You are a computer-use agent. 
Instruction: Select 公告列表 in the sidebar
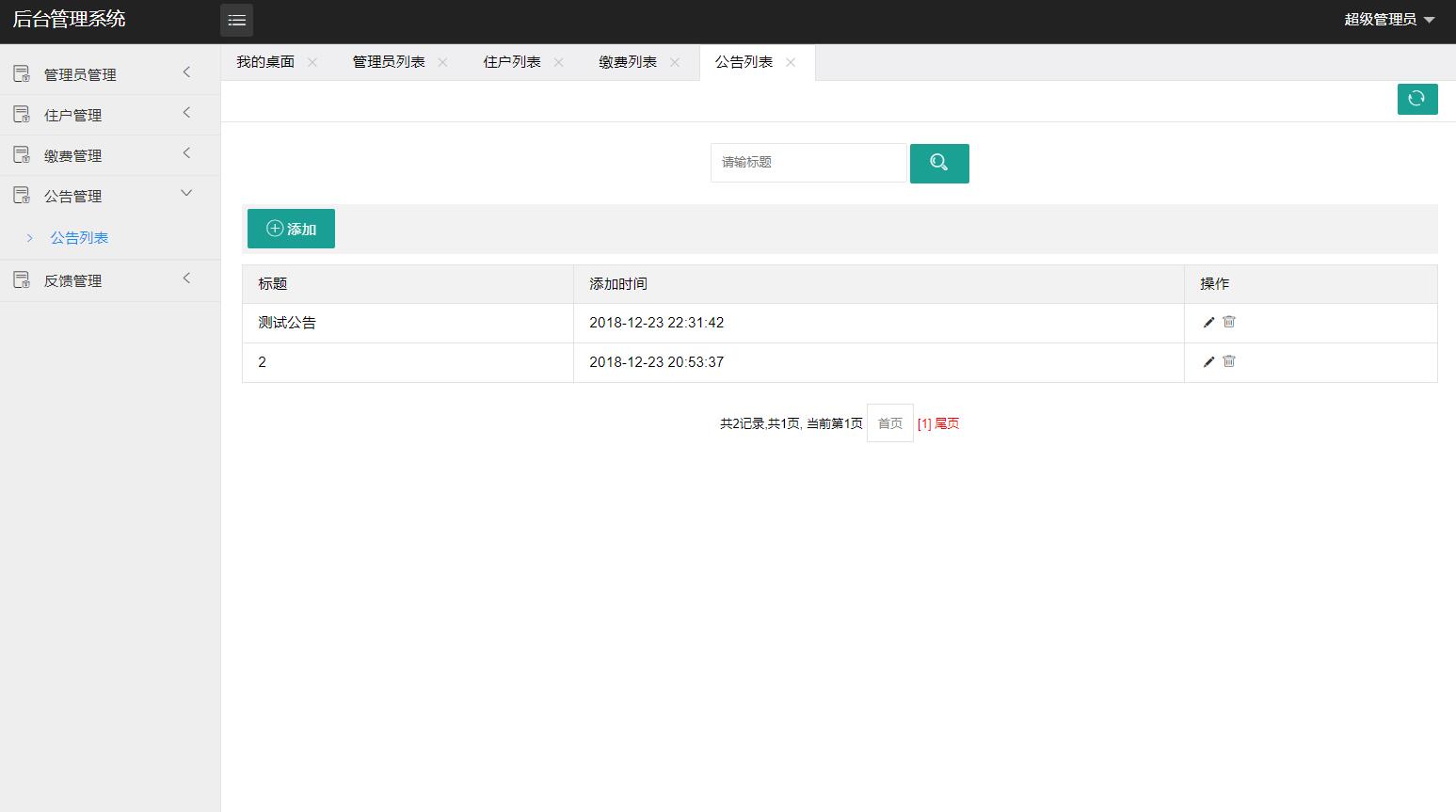coord(79,237)
